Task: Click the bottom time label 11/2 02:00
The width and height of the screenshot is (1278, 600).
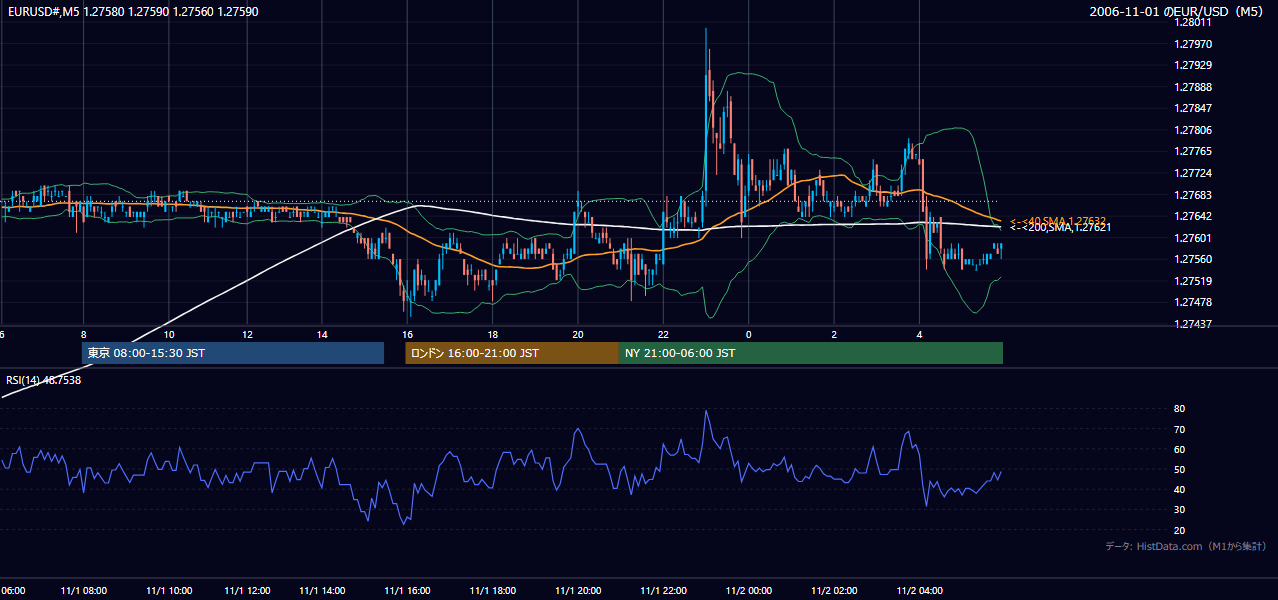Action: [x=834, y=590]
